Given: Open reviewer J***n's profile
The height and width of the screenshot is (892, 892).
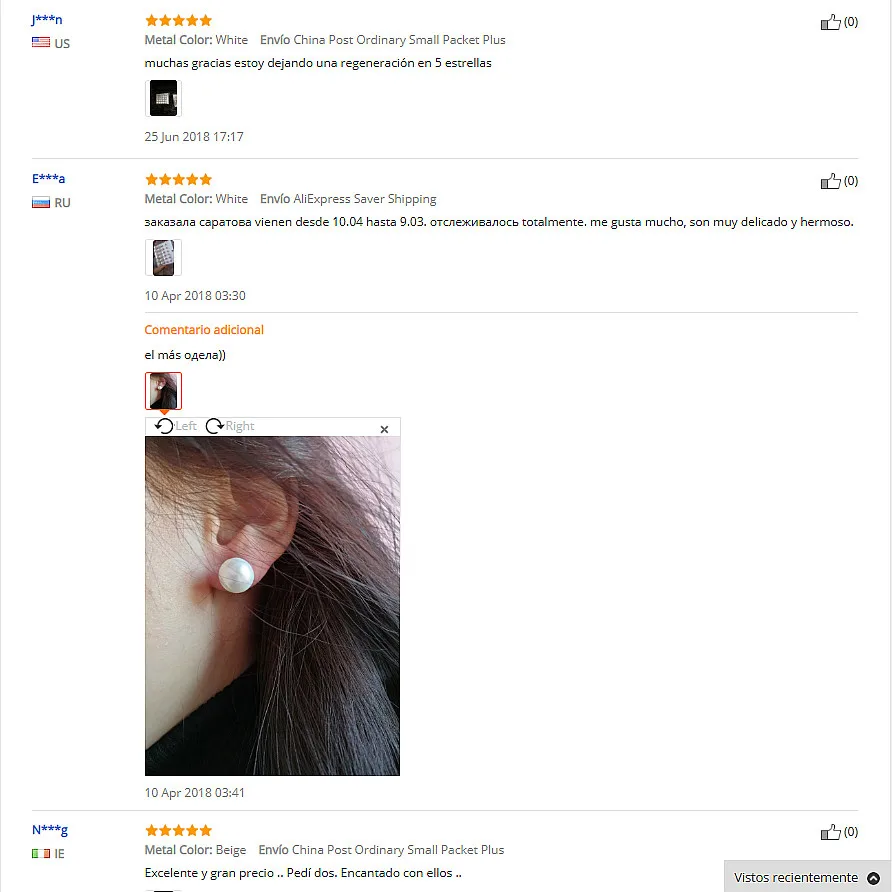Looking at the screenshot, I should pyautogui.click(x=47, y=20).
